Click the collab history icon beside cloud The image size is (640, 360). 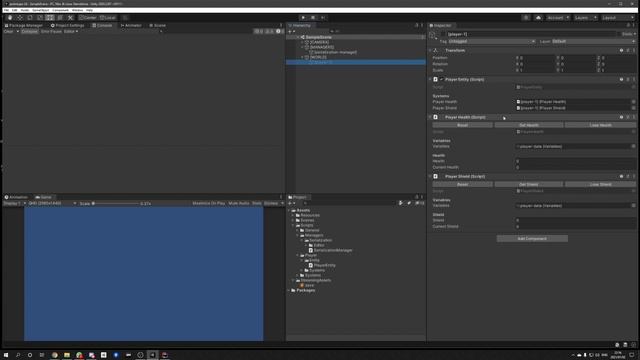[526, 18]
